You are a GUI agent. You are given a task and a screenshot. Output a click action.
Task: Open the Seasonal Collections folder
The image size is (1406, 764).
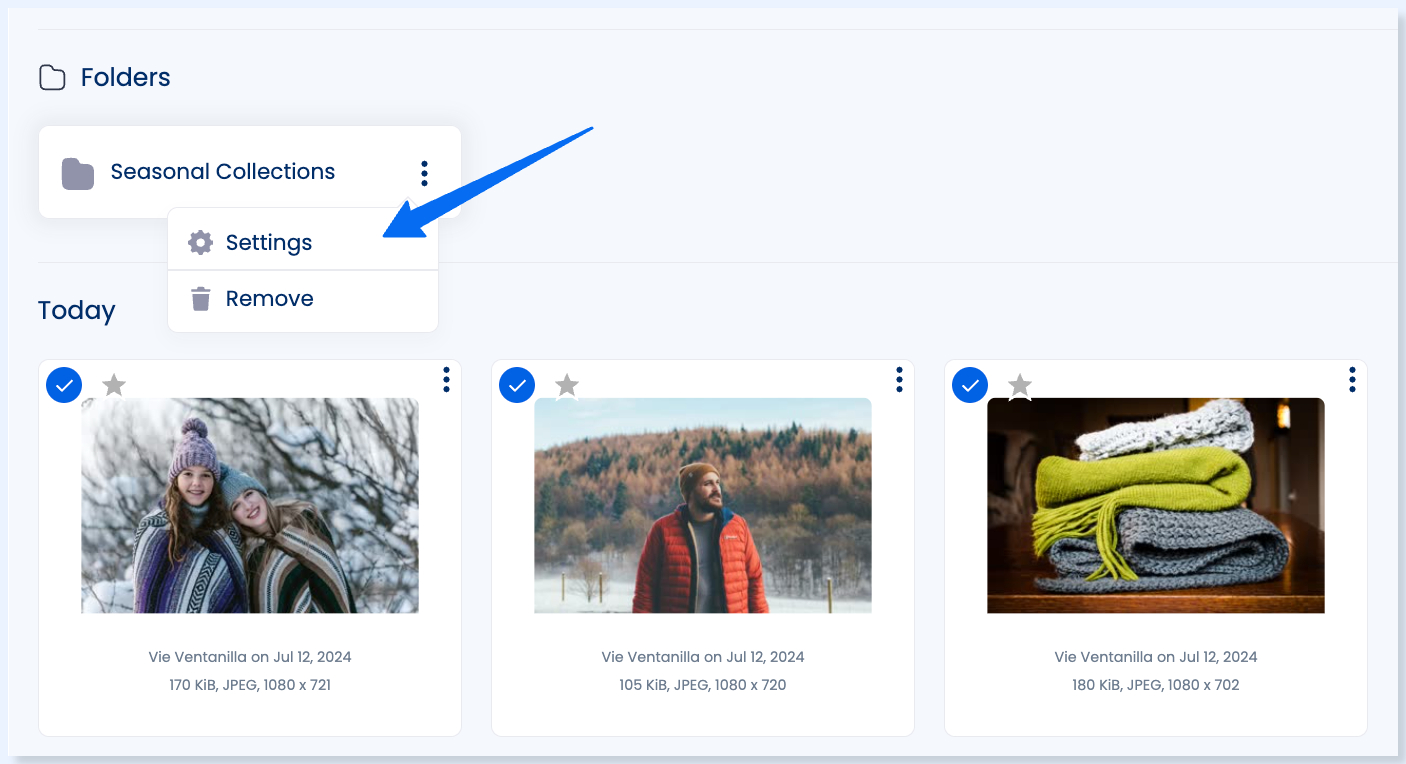250,172
